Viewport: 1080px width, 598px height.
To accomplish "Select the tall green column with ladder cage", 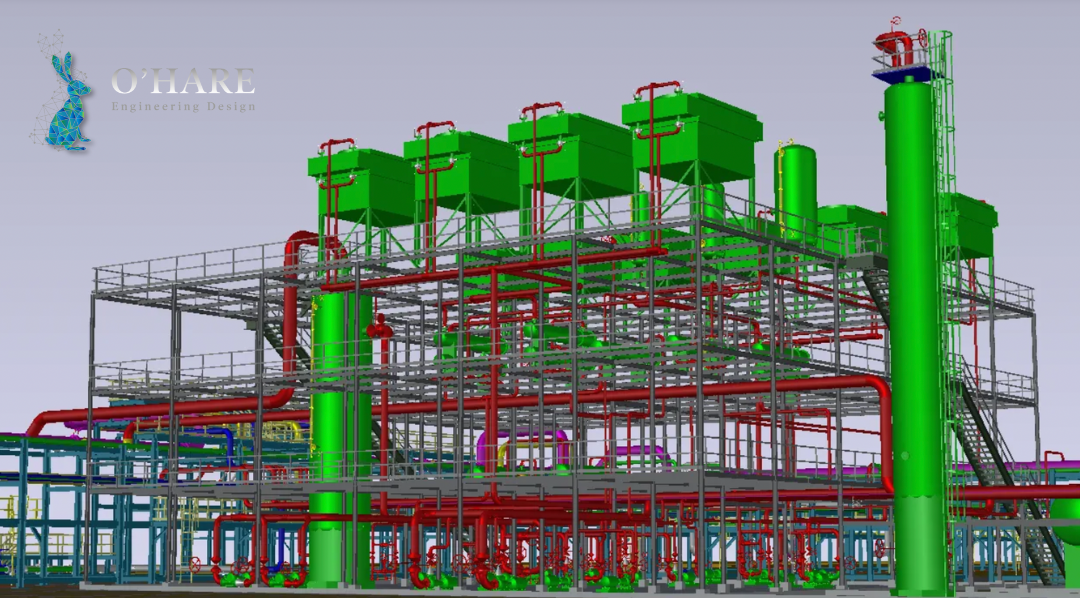I will coord(915,338).
